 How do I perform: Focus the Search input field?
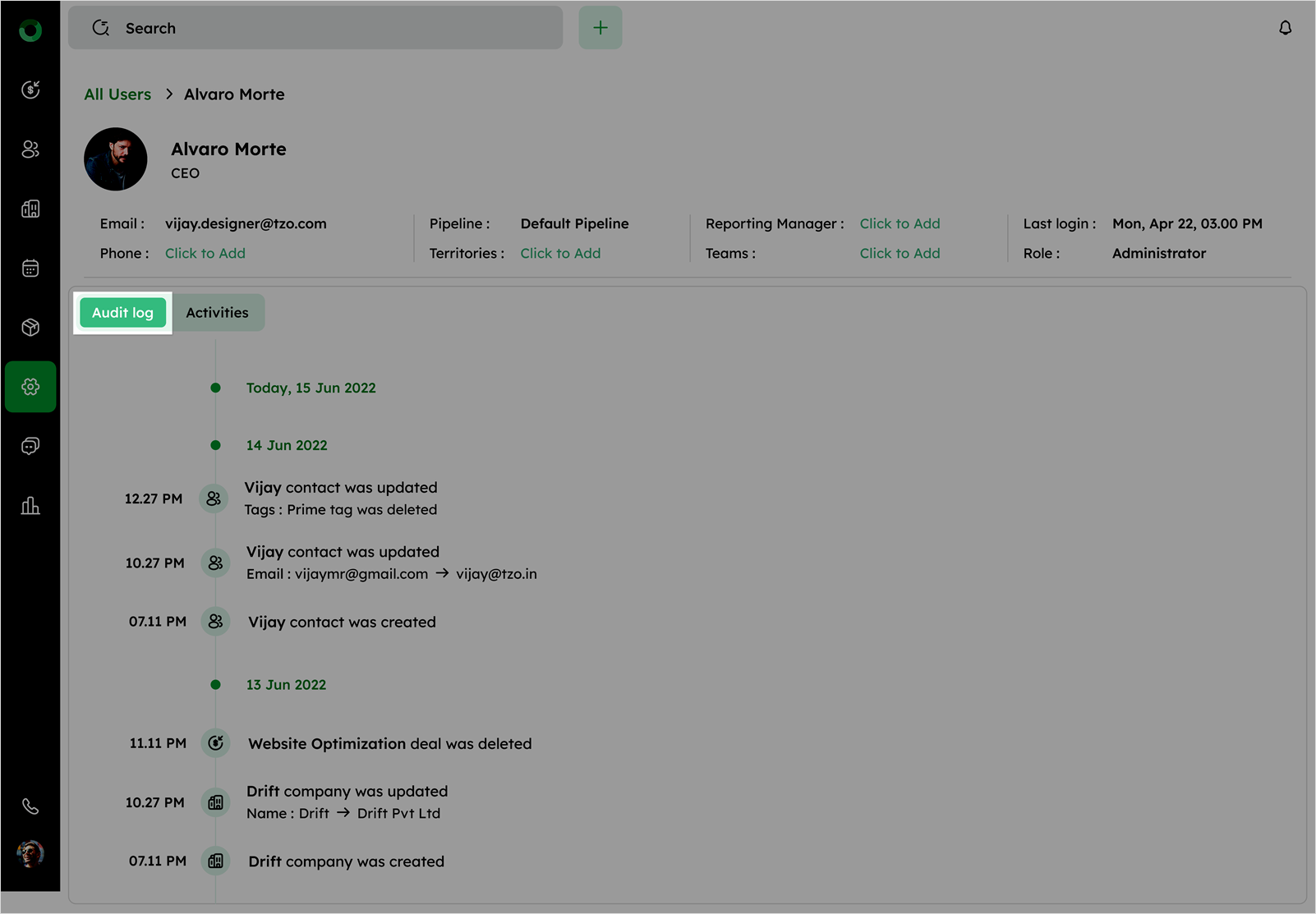329,28
